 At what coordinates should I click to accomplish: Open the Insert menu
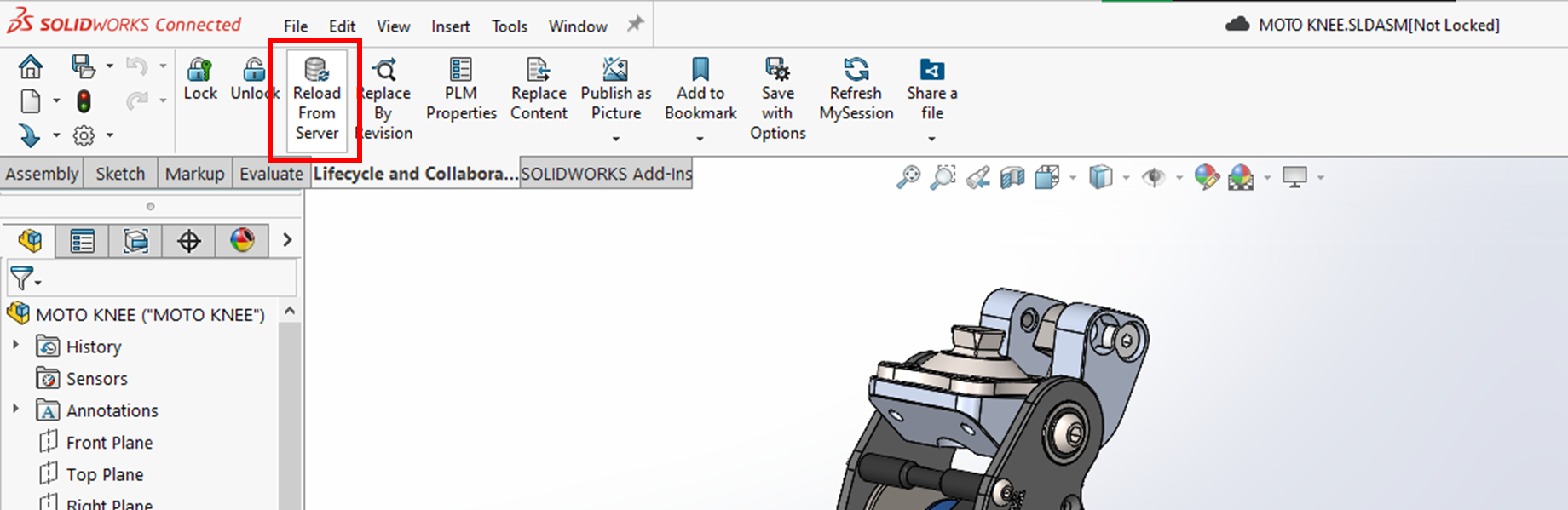tap(450, 26)
